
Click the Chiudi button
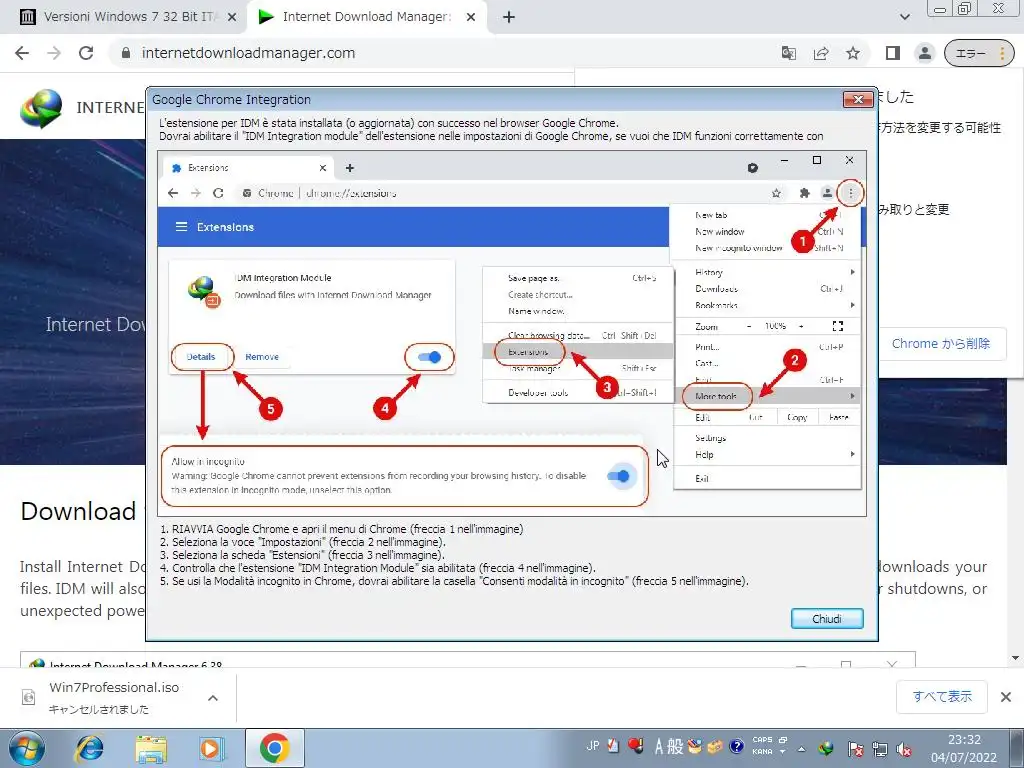click(827, 618)
